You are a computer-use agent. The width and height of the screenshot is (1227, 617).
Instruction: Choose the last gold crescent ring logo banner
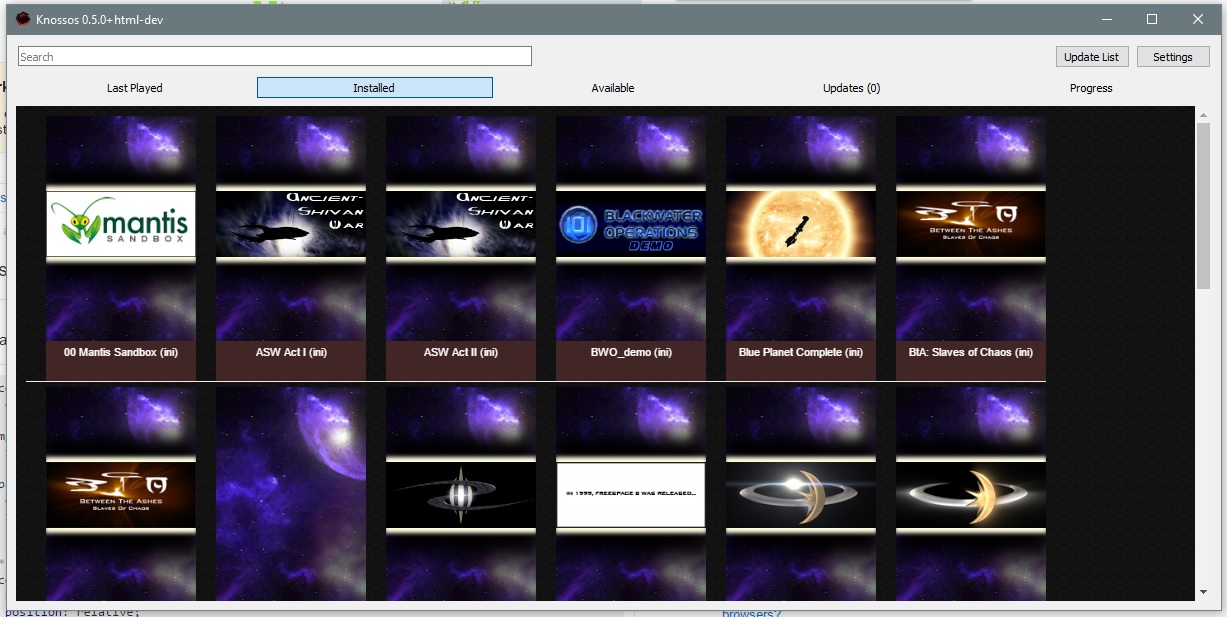[x=971, y=495]
